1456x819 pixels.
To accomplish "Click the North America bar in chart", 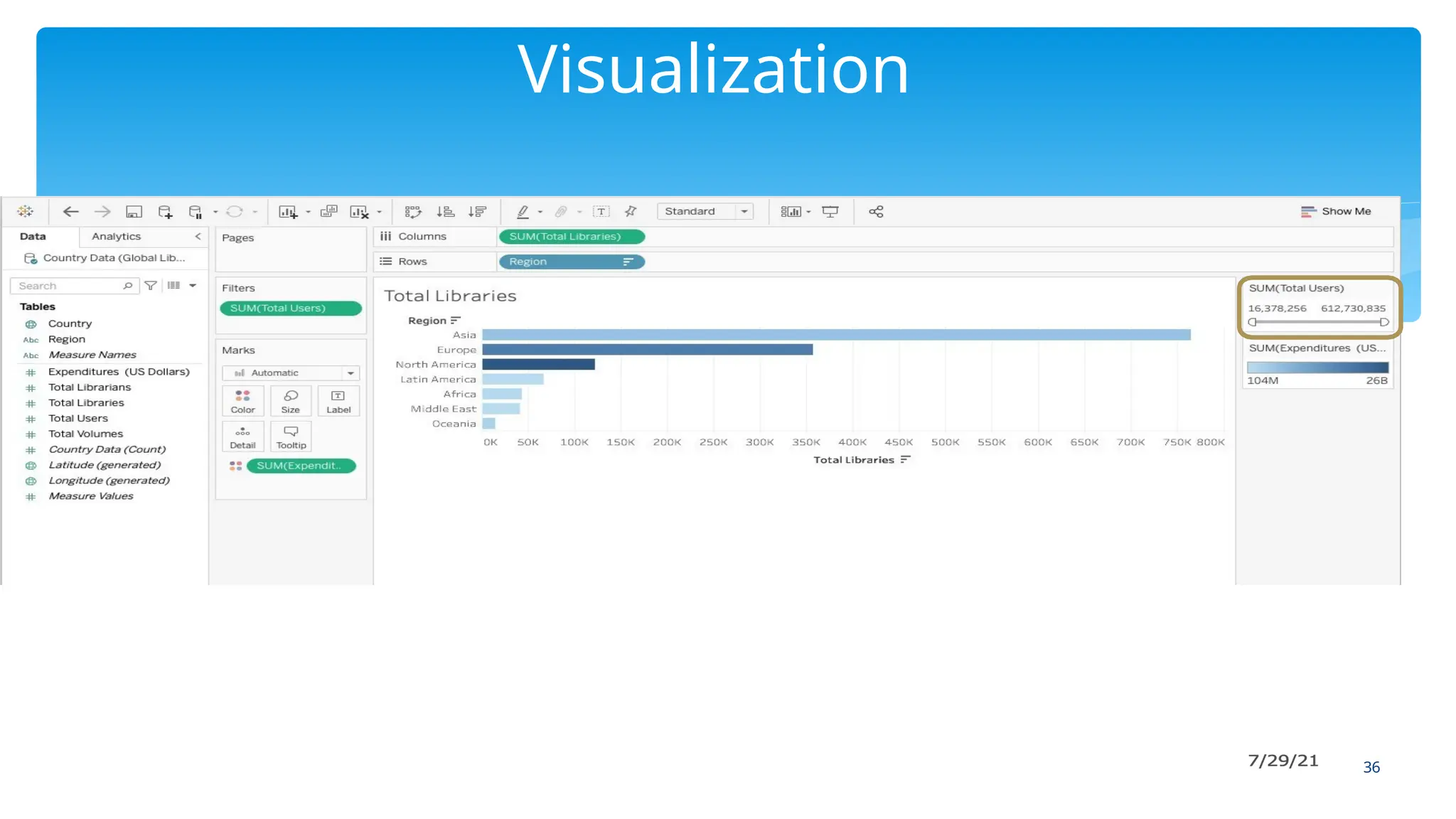I will [538, 364].
